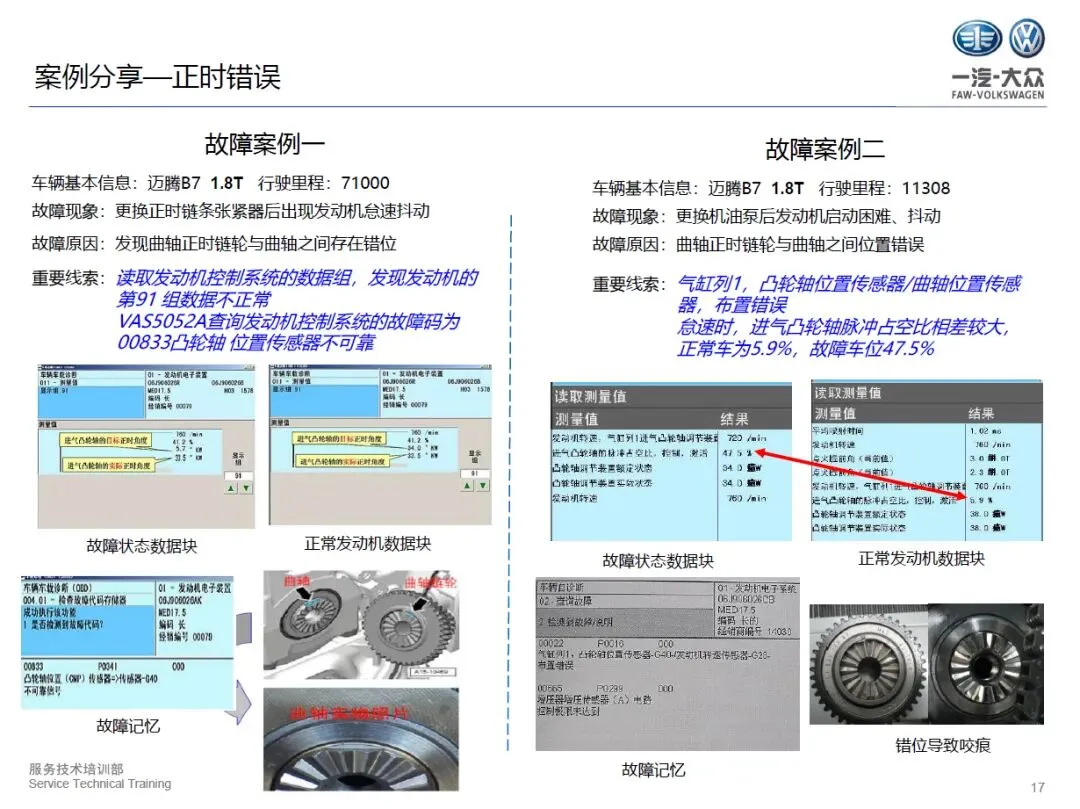This screenshot has height=809, width=1080.
Task: Select the blue text 00833凸轮轴 位置传感器不可靠
Action: coord(247,342)
